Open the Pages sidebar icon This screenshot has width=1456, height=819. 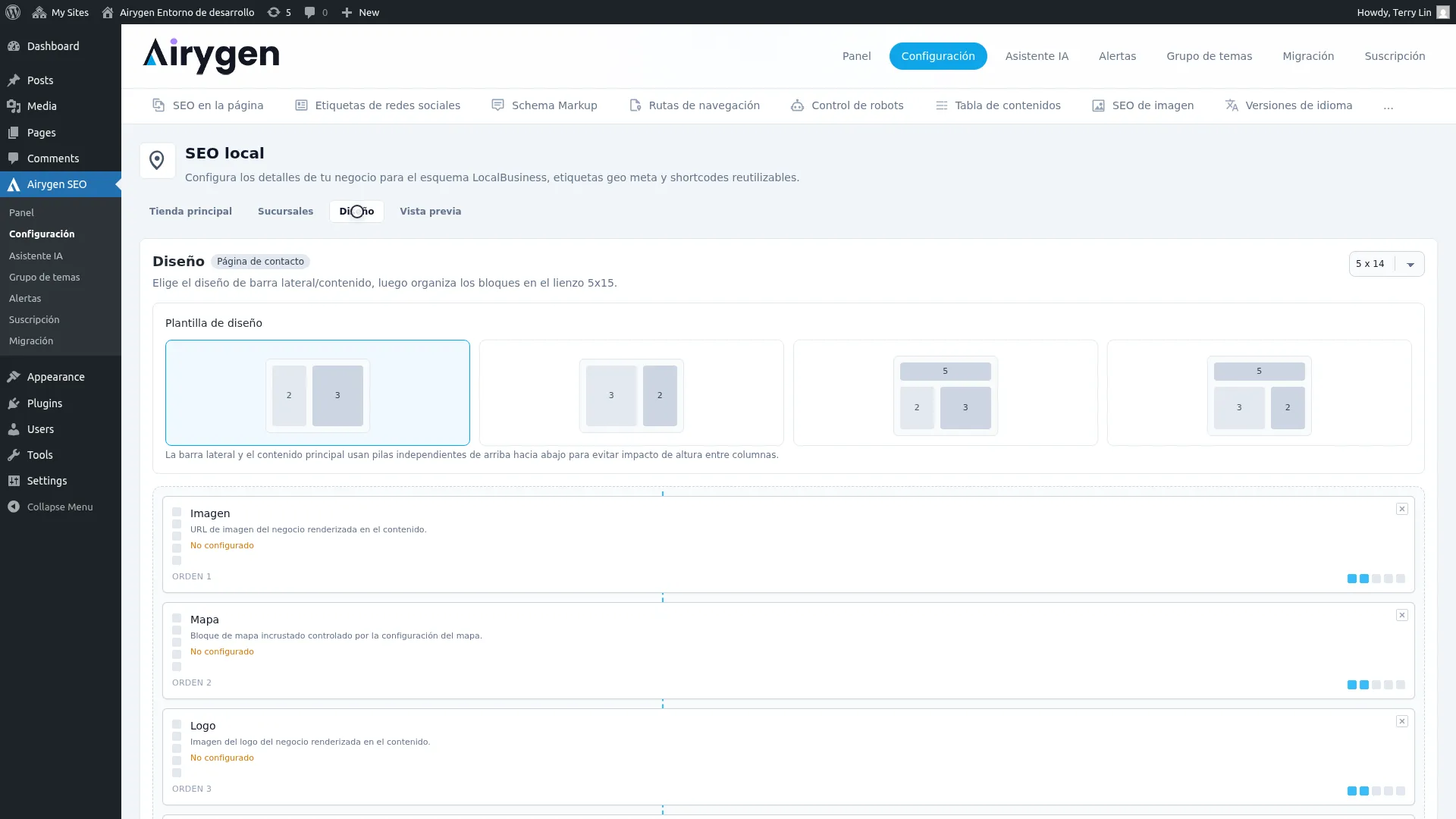[14, 133]
